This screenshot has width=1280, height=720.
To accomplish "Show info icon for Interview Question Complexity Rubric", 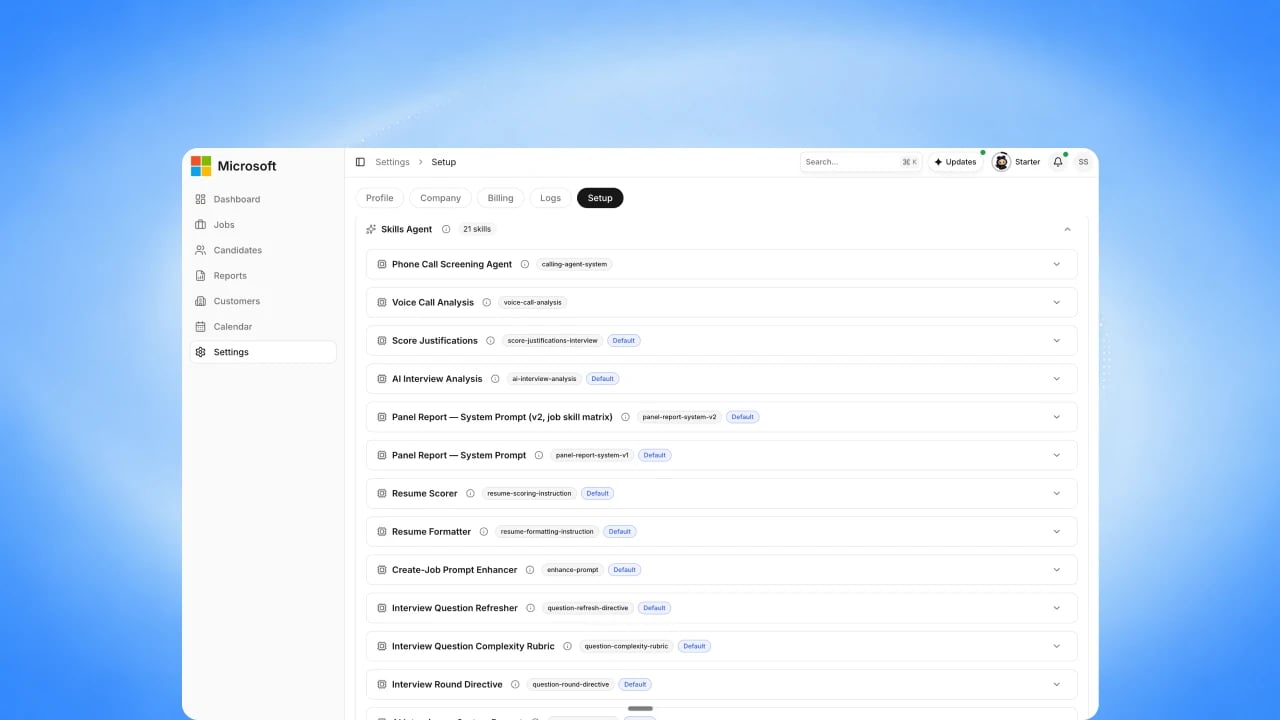I will click(567, 647).
